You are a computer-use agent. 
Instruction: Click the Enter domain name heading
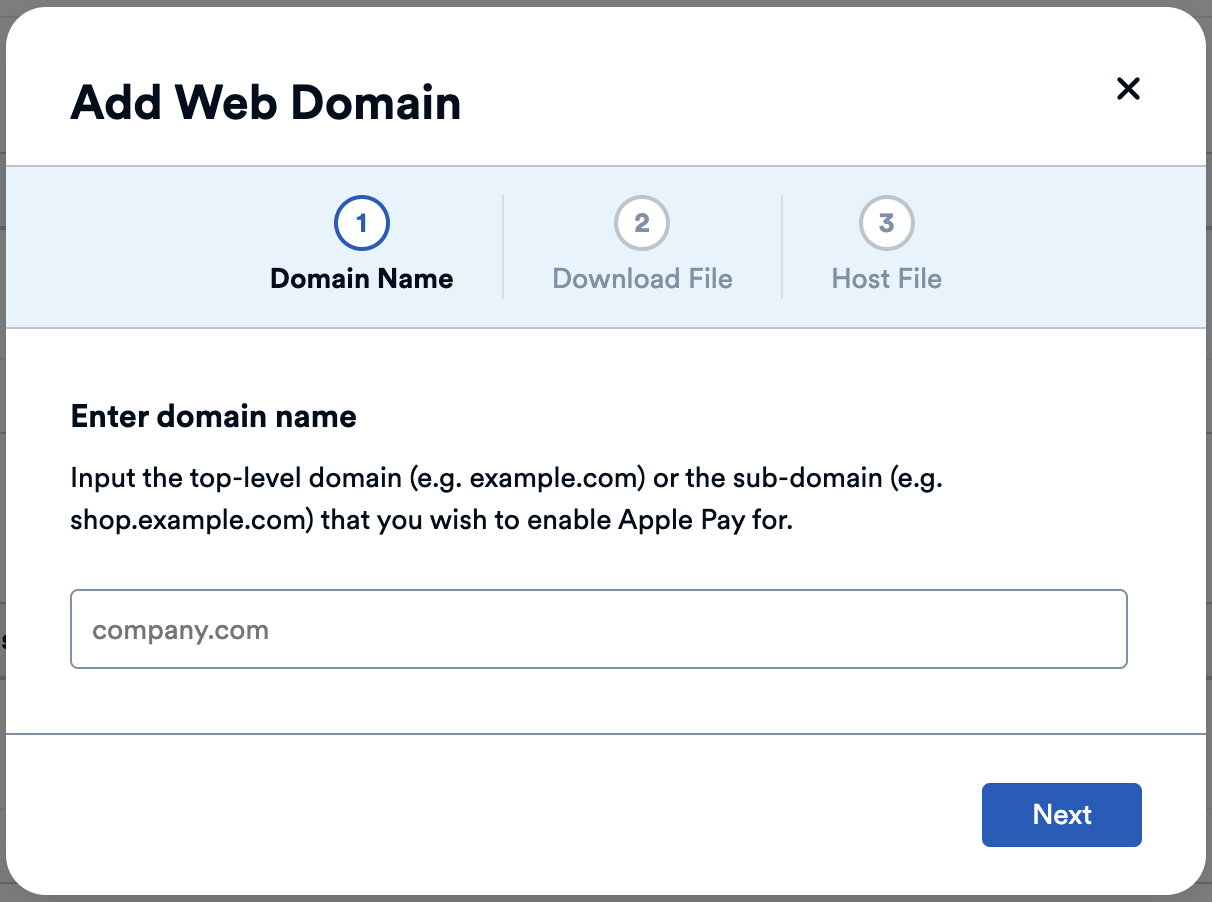pos(213,416)
